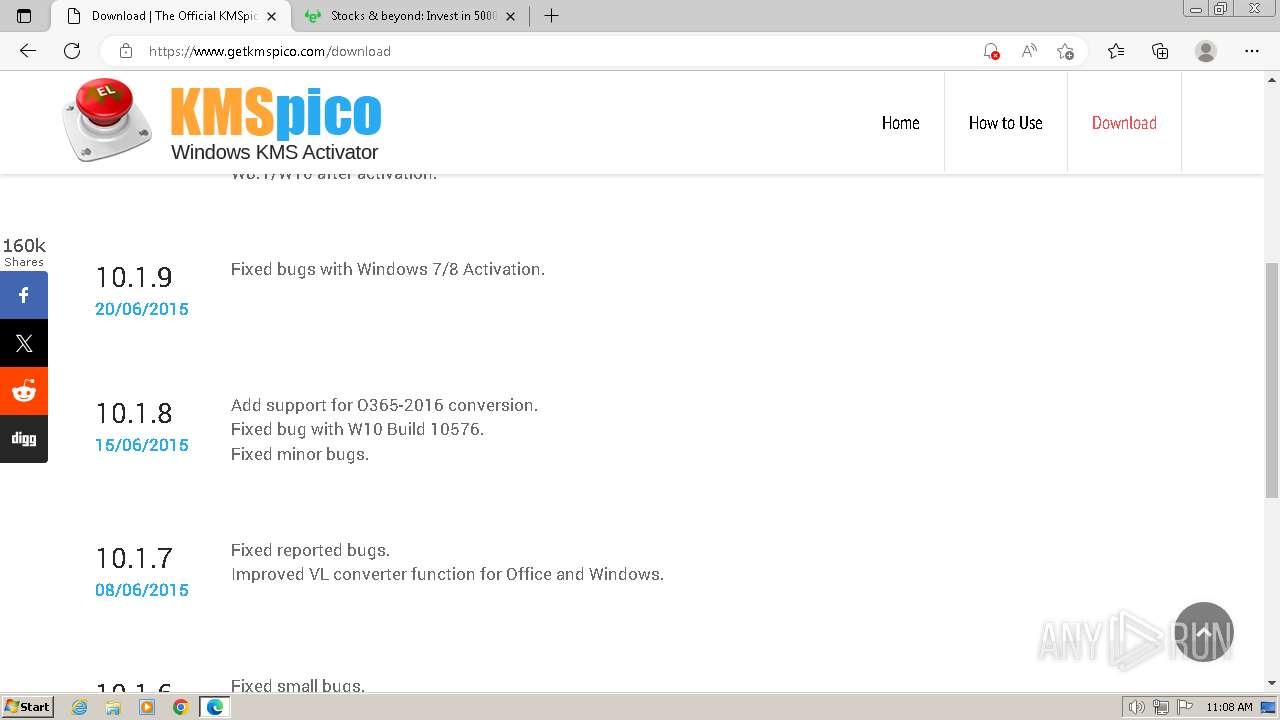Open the Favorites list icon
The width and height of the screenshot is (1280, 720).
(1116, 51)
